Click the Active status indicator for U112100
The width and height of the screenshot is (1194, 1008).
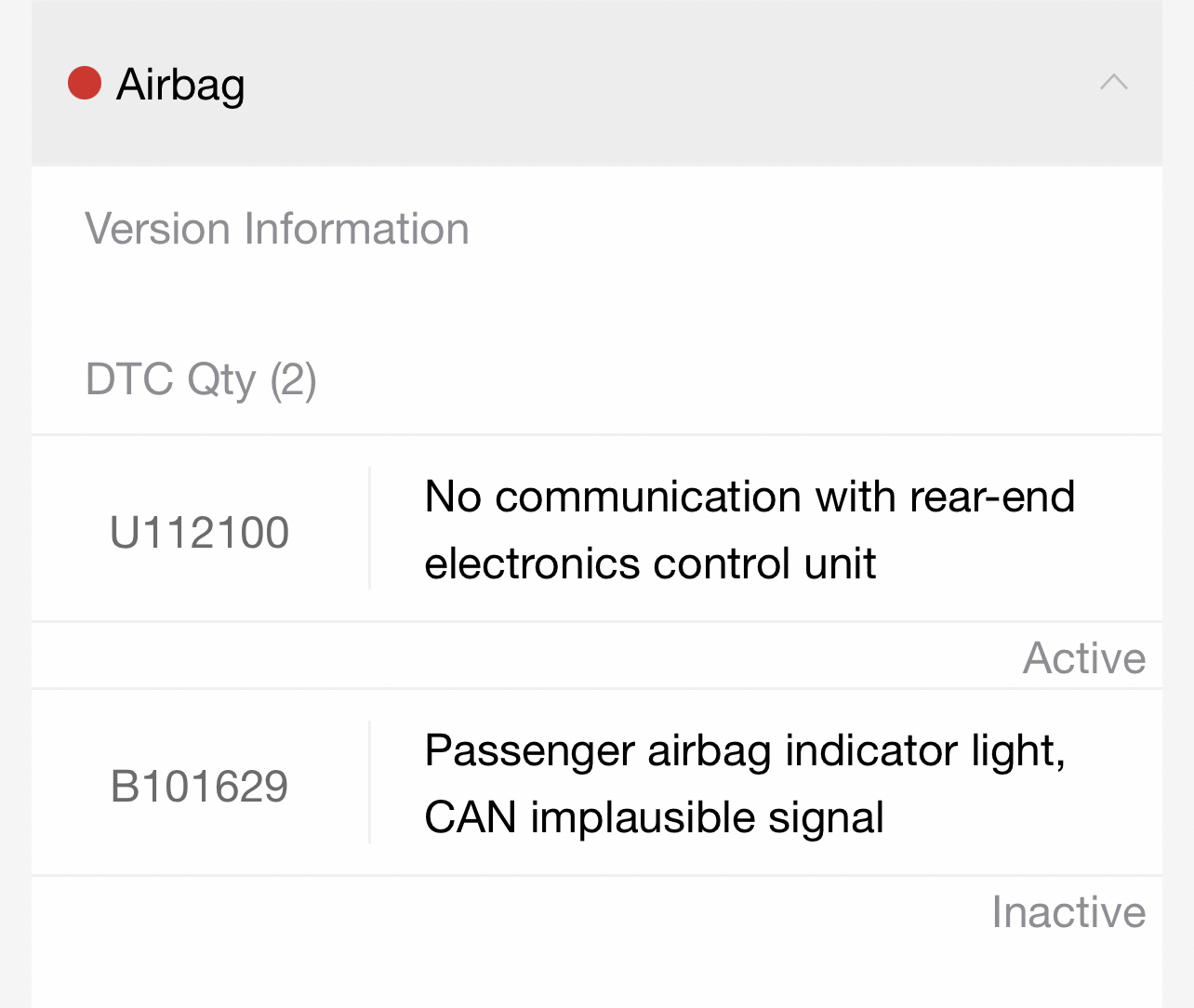[1084, 657]
